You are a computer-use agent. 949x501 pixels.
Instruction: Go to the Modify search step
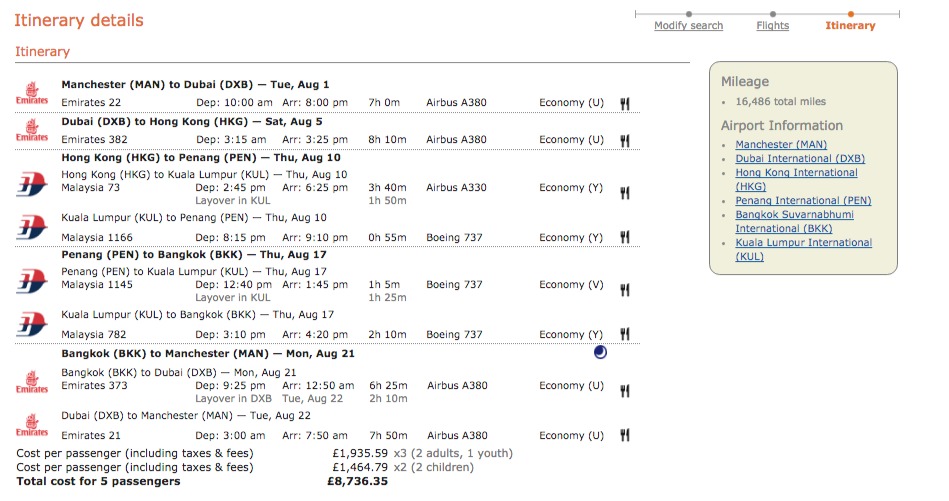coord(688,25)
